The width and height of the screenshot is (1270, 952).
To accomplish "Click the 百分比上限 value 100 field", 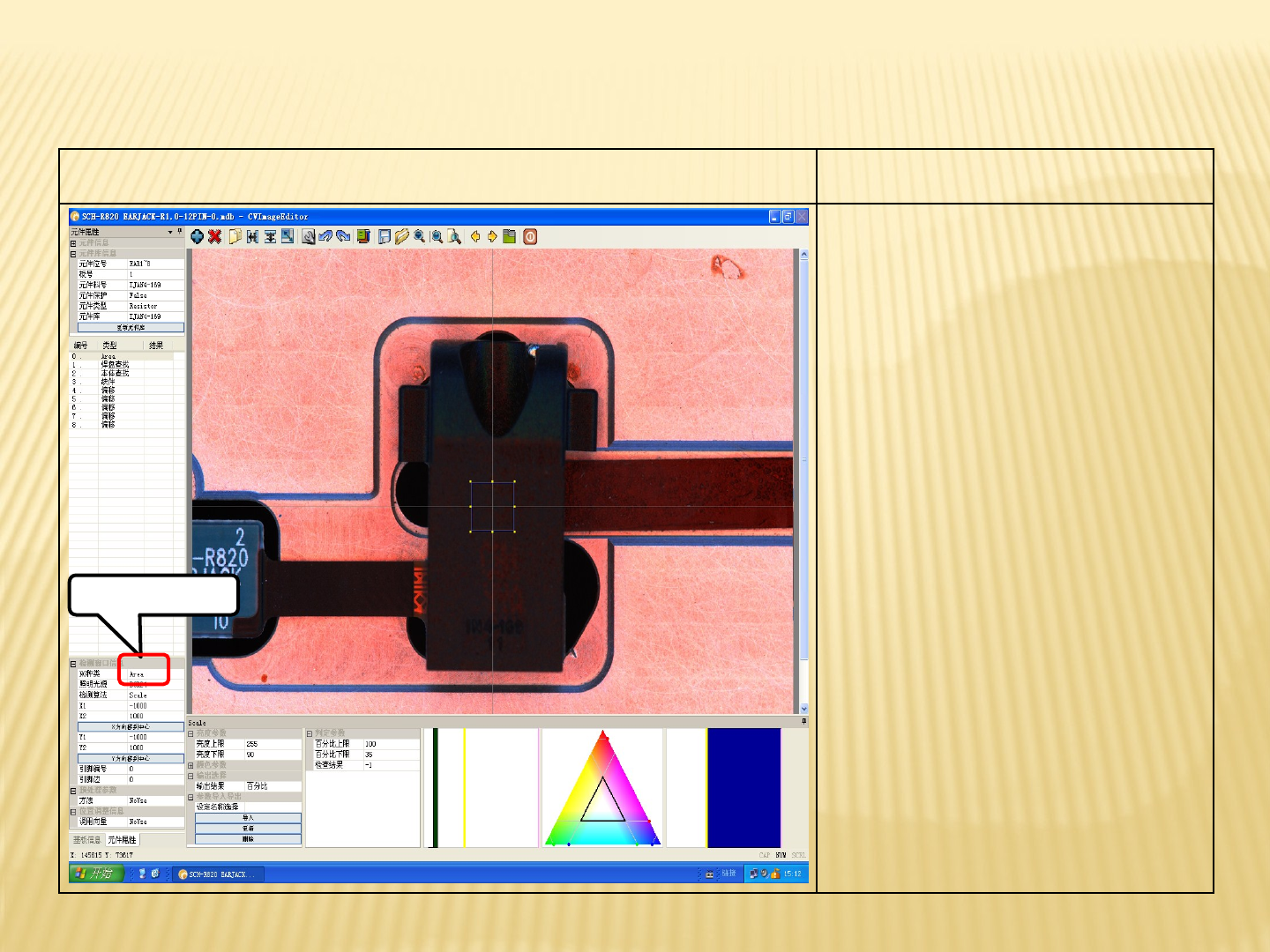I will coord(392,744).
